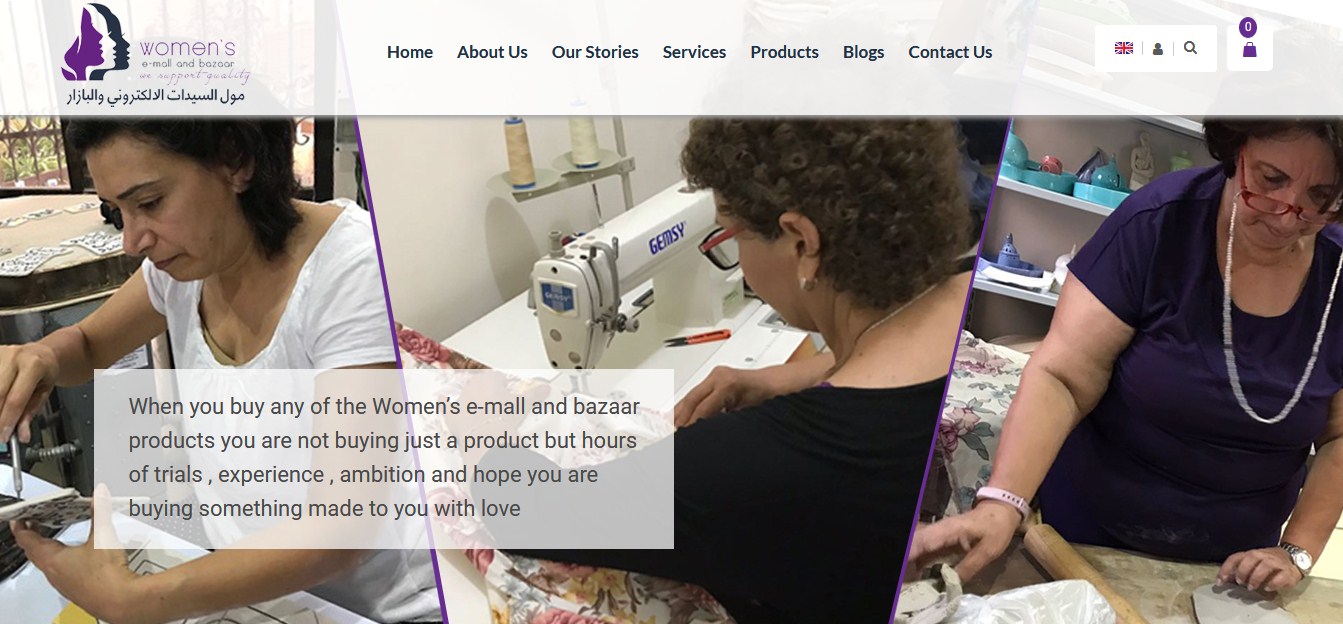The width and height of the screenshot is (1343, 624).
Task: Open the purple shopping bag cart
Action: point(1249,49)
